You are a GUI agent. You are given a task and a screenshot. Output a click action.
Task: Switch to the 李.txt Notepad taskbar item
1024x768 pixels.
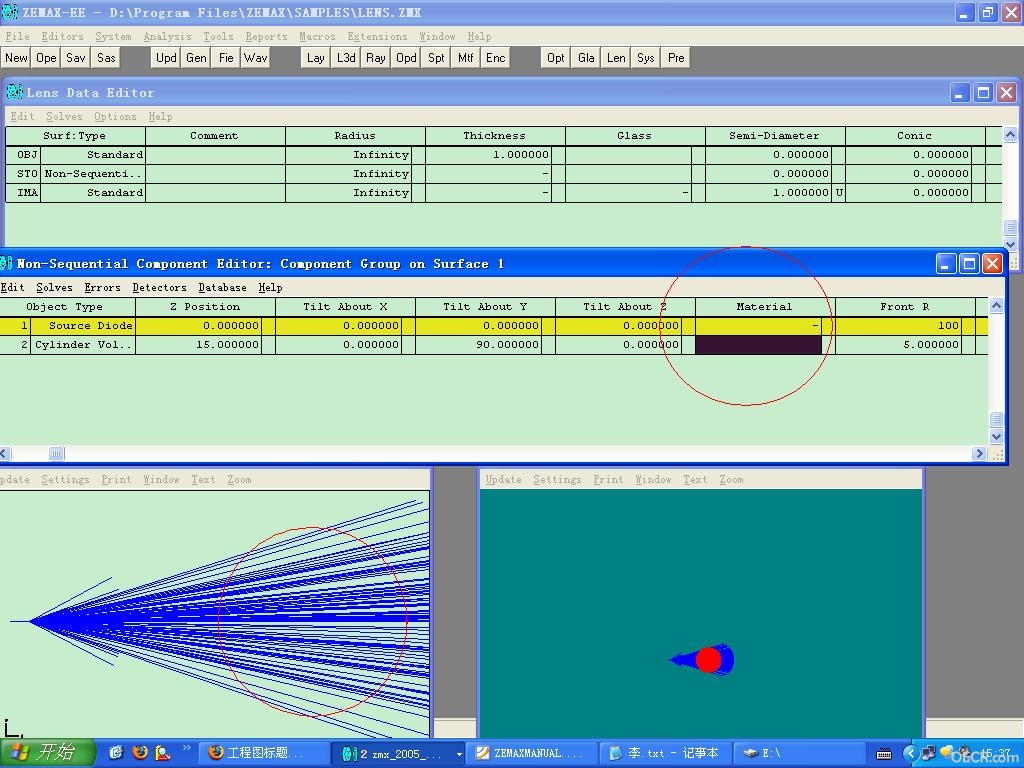[x=665, y=753]
